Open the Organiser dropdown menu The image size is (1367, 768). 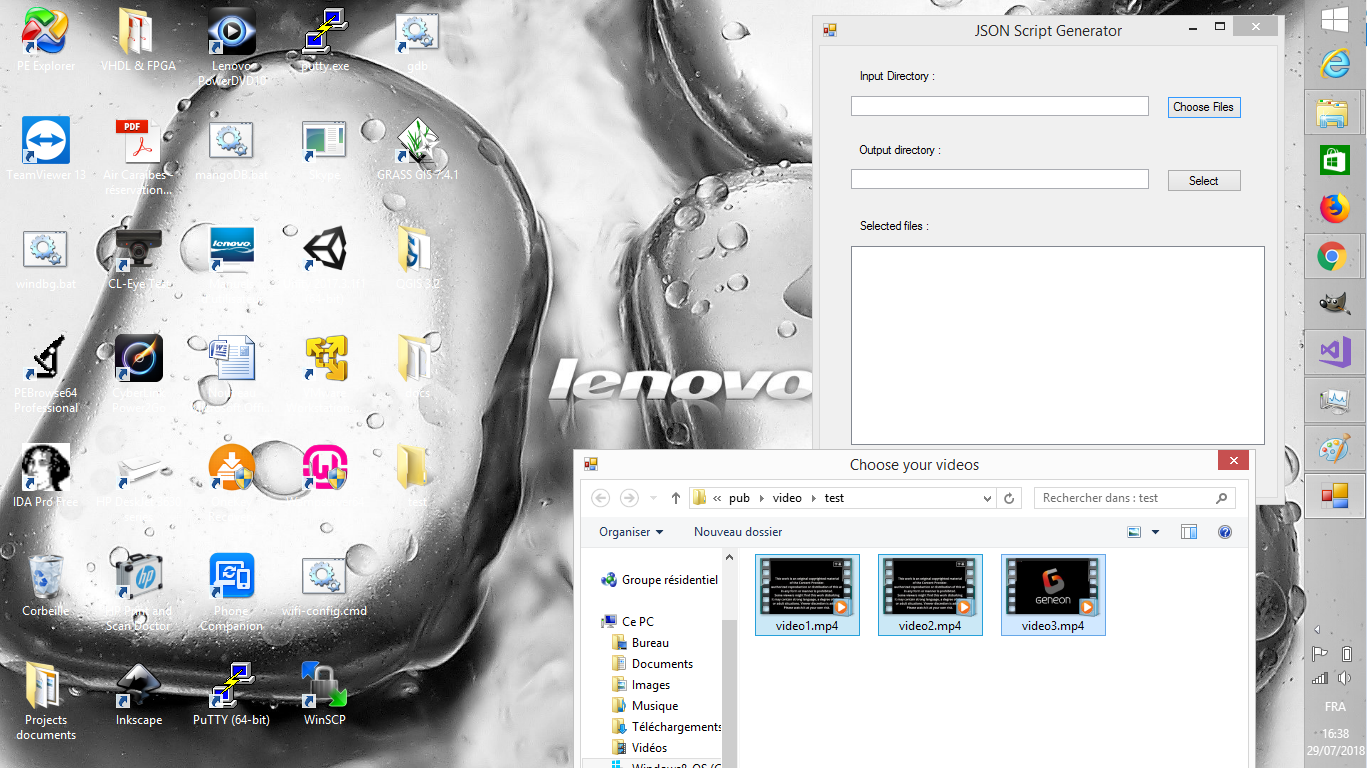click(631, 532)
